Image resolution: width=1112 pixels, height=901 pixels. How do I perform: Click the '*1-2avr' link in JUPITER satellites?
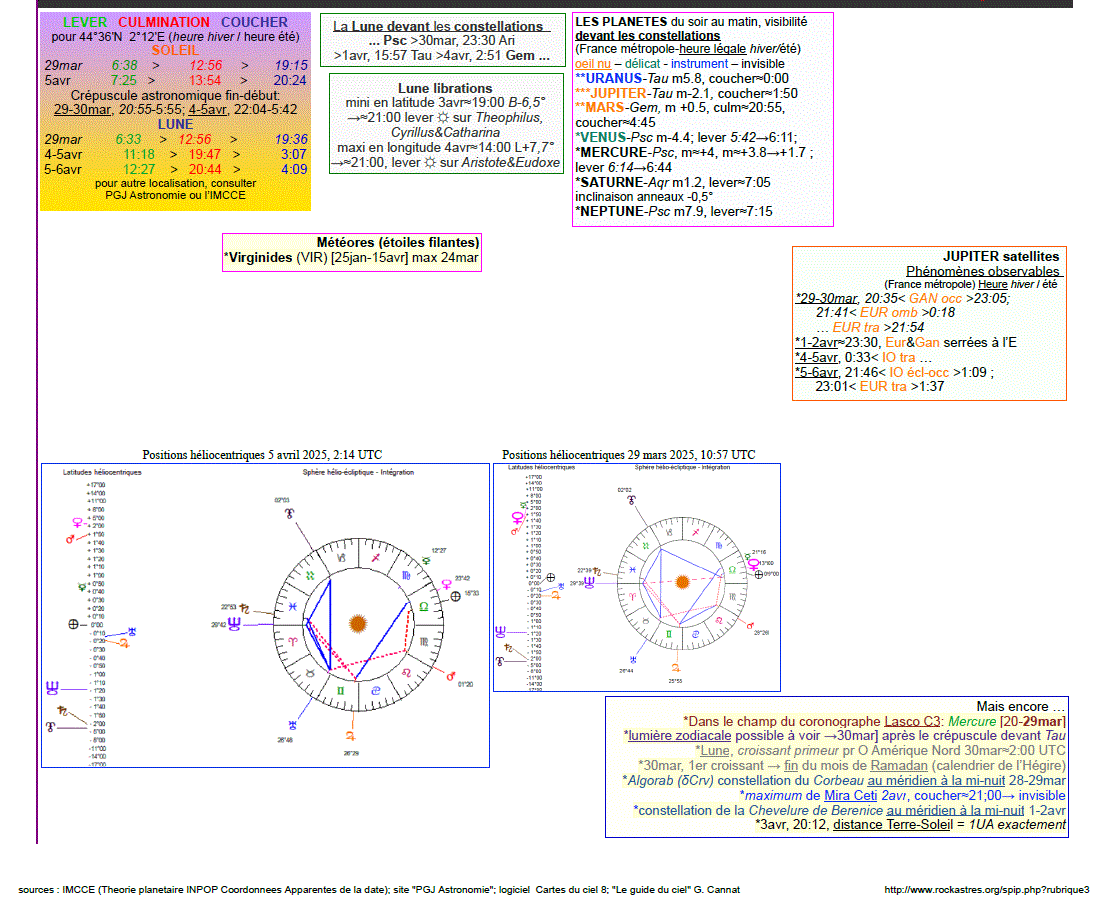tap(817, 343)
